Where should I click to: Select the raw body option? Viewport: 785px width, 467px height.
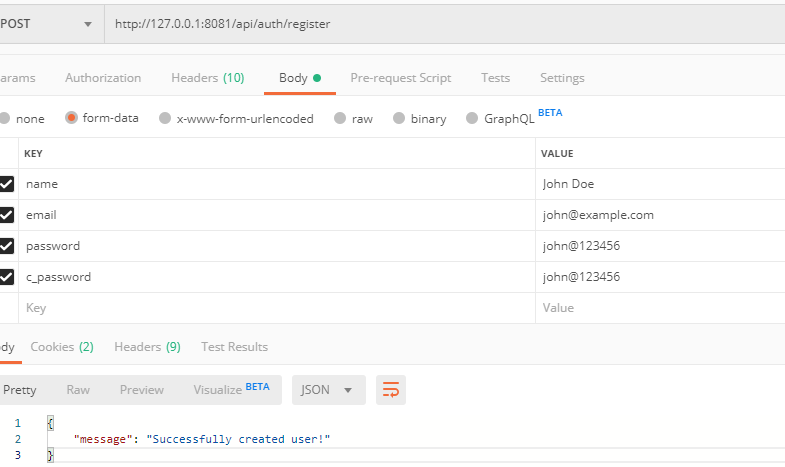pyautogui.click(x=341, y=118)
